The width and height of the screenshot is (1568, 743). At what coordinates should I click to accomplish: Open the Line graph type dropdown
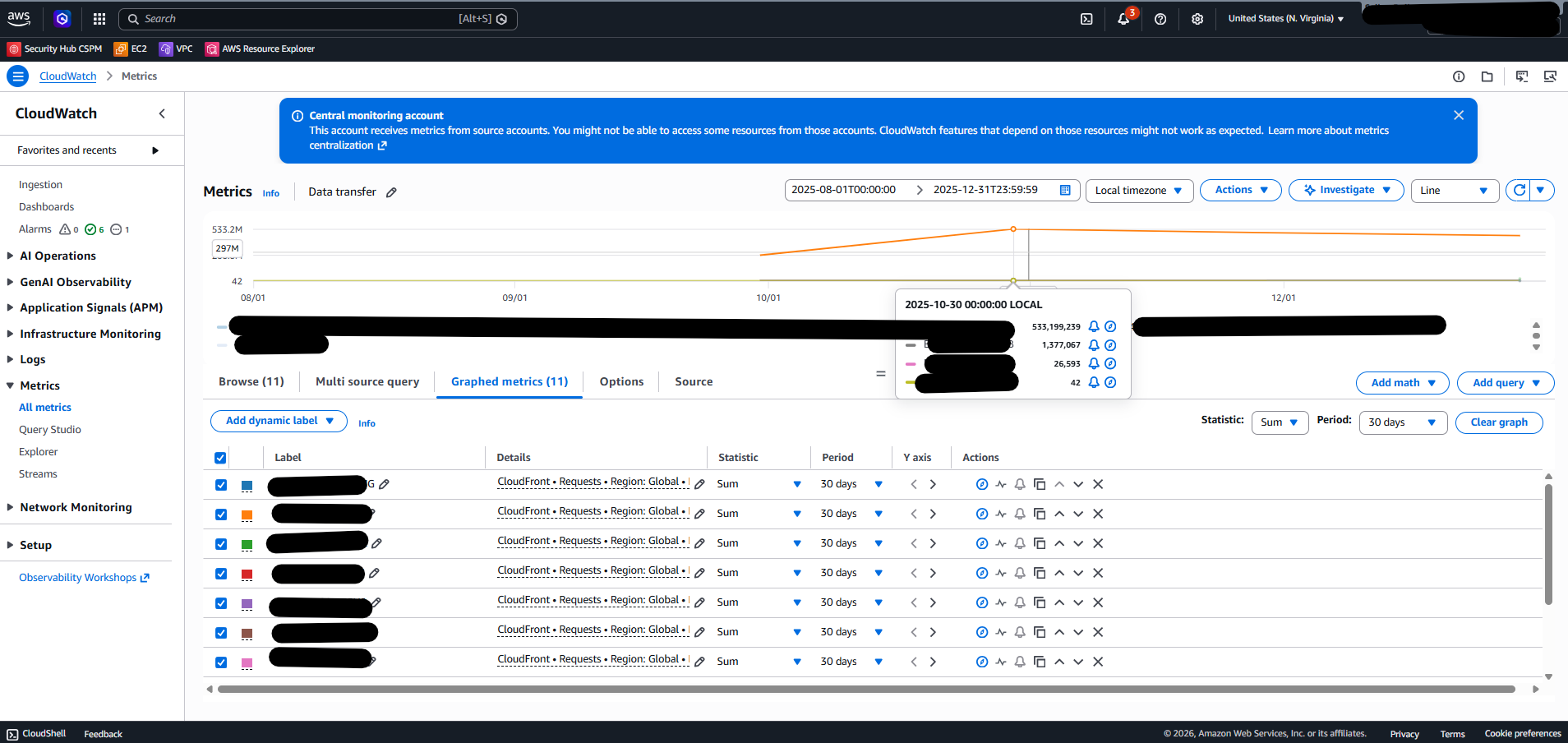click(x=1455, y=191)
